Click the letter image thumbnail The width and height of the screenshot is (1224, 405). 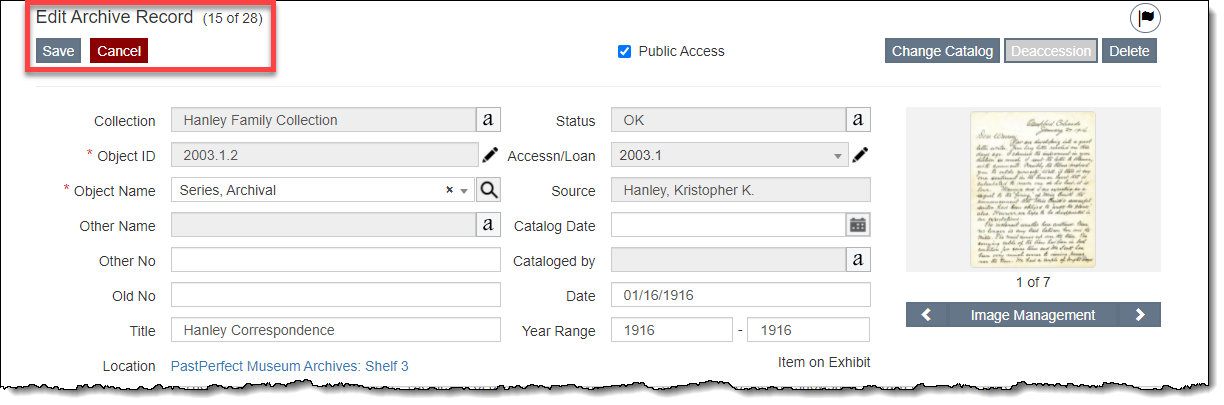(x=1032, y=189)
